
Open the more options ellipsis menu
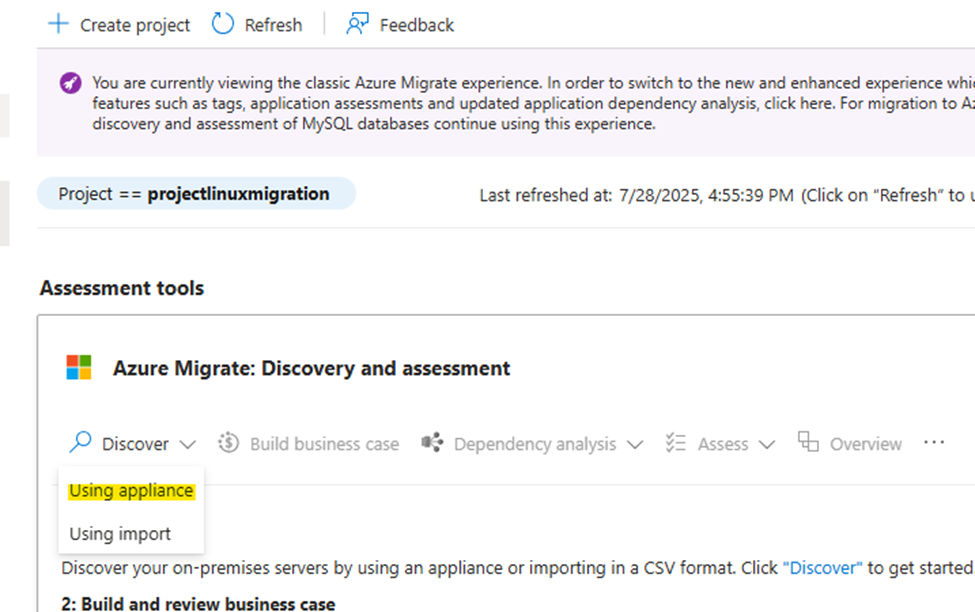coord(934,442)
